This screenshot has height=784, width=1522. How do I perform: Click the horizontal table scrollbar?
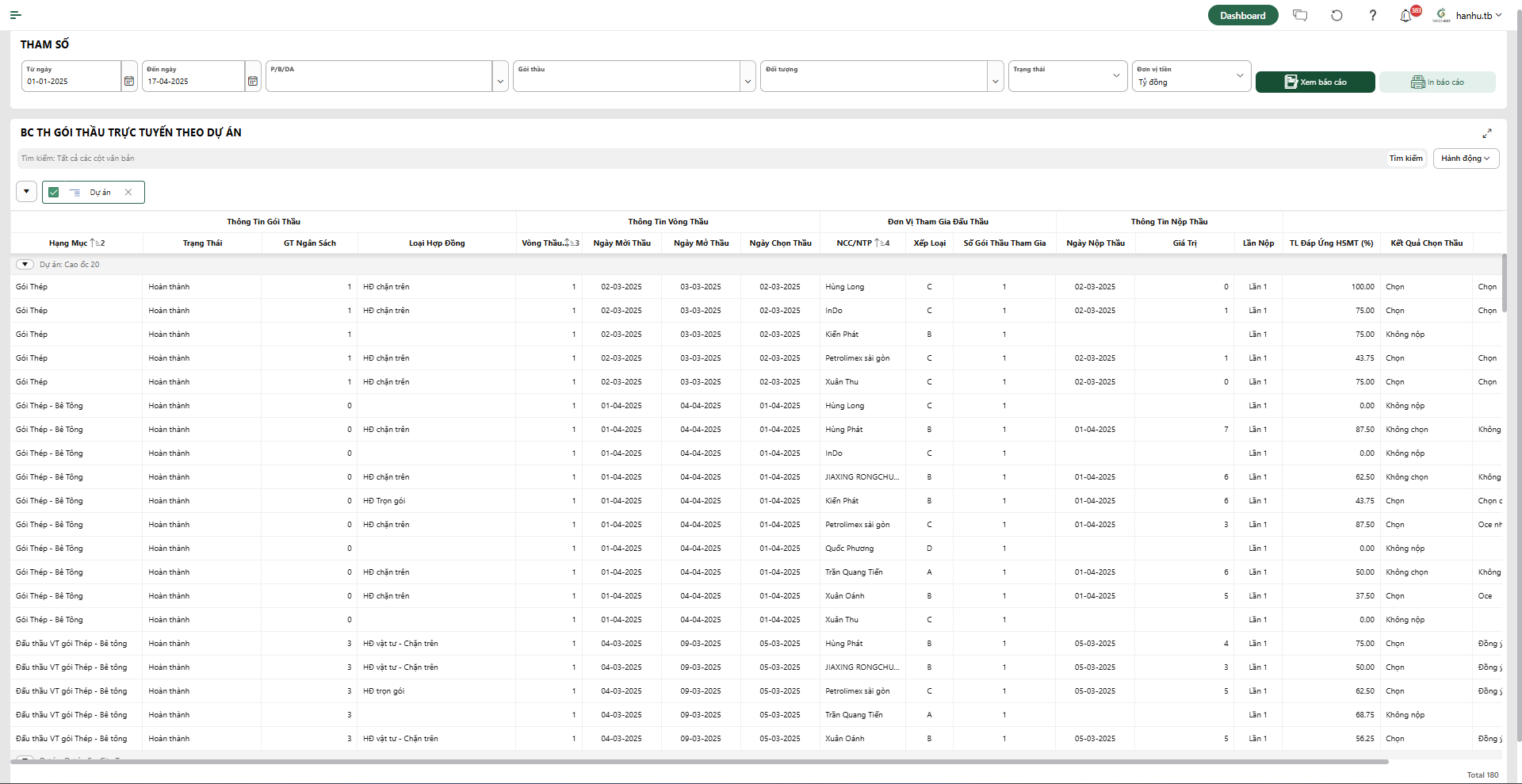pyautogui.click(x=699, y=762)
